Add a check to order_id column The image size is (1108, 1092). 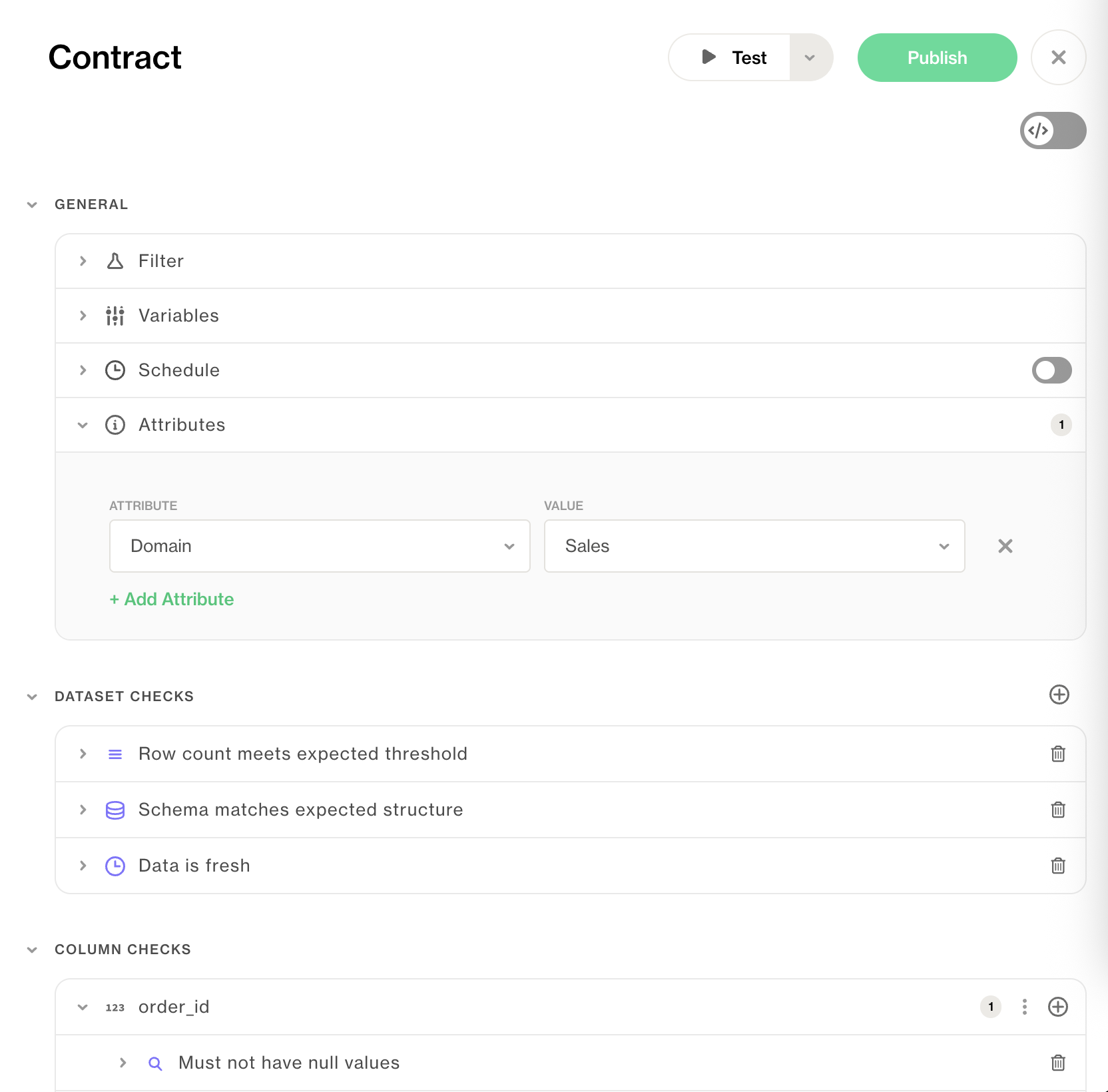[1058, 1007]
